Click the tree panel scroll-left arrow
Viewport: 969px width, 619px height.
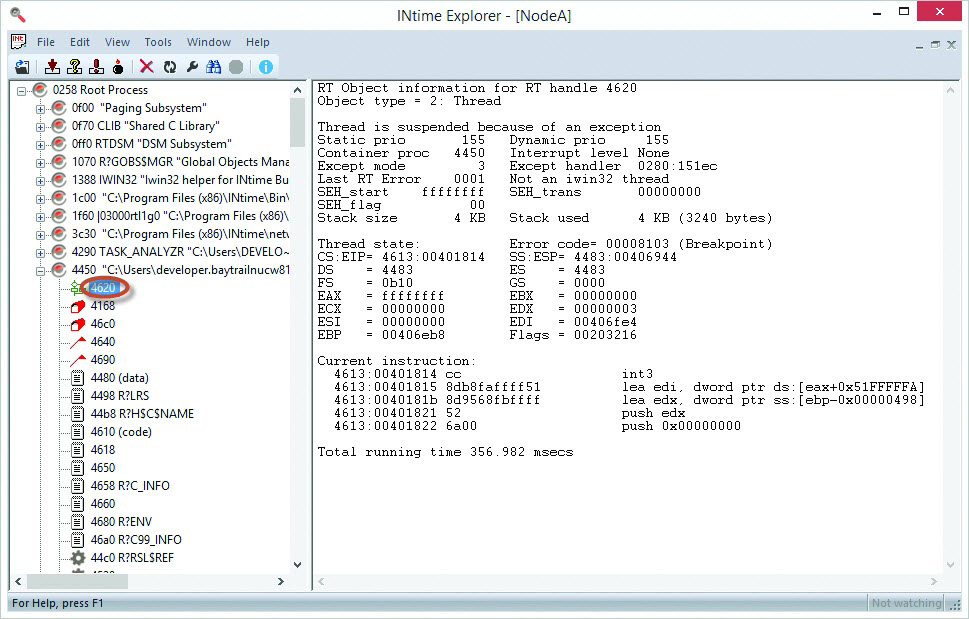[18, 581]
